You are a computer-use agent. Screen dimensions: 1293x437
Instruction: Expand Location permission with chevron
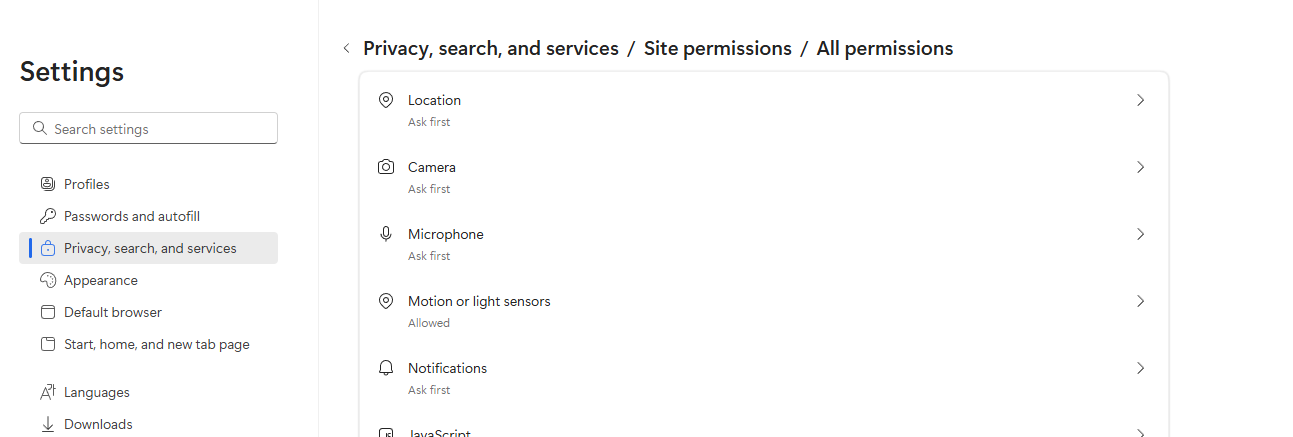point(1140,100)
